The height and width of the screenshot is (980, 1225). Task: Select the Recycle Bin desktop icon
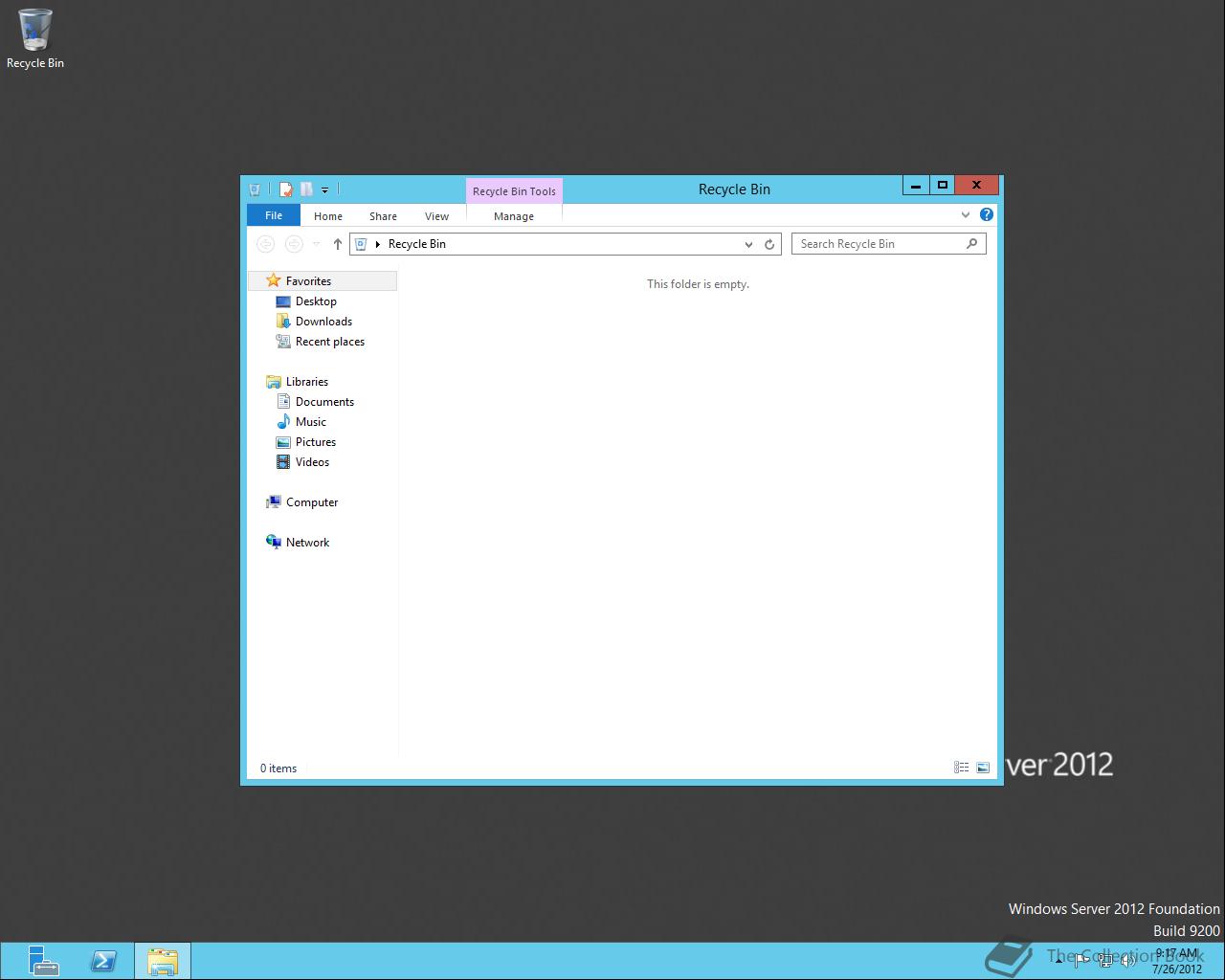(x=35, y=39)
